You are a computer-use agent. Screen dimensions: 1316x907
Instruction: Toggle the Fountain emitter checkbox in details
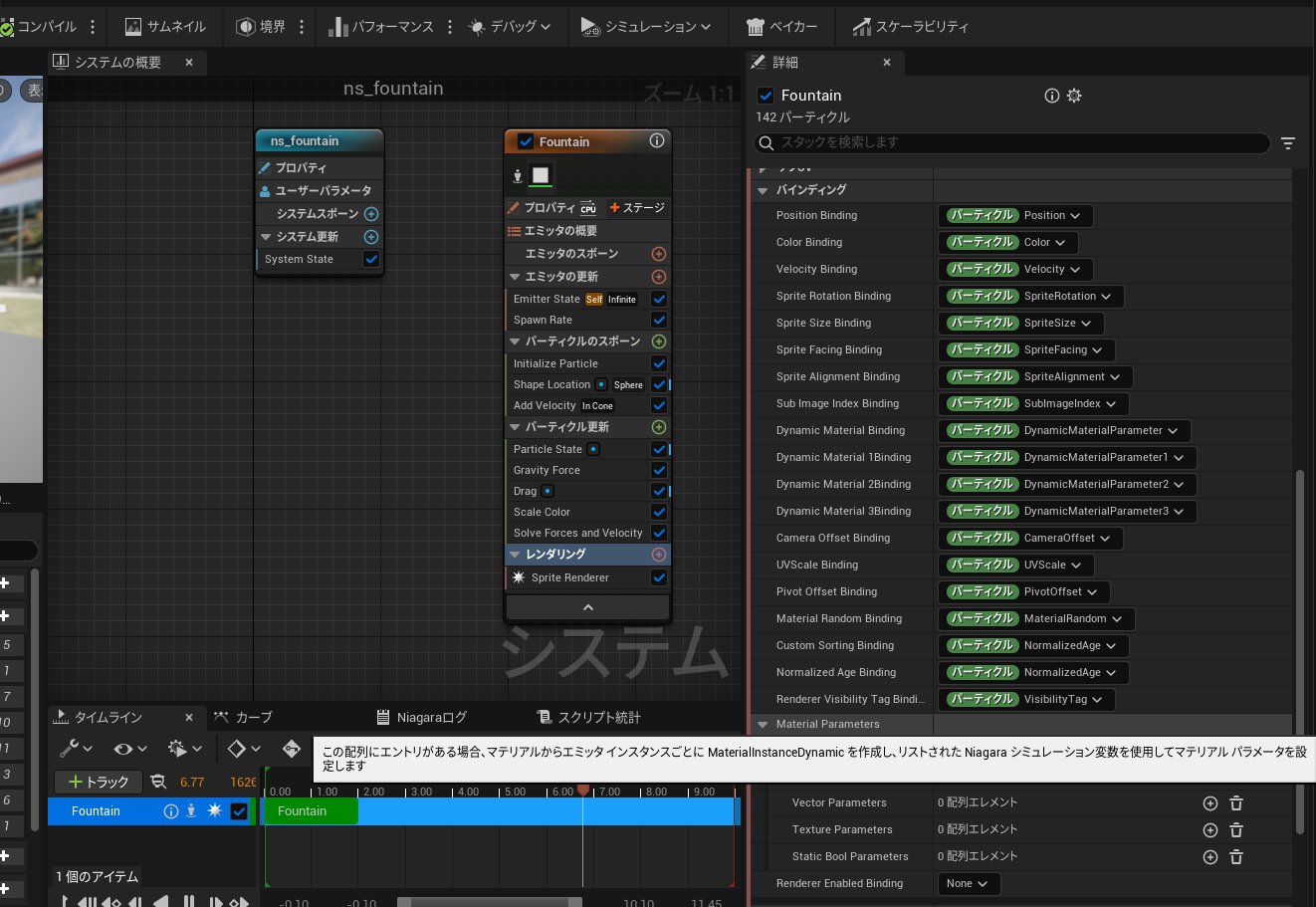(x=766, y=96)
